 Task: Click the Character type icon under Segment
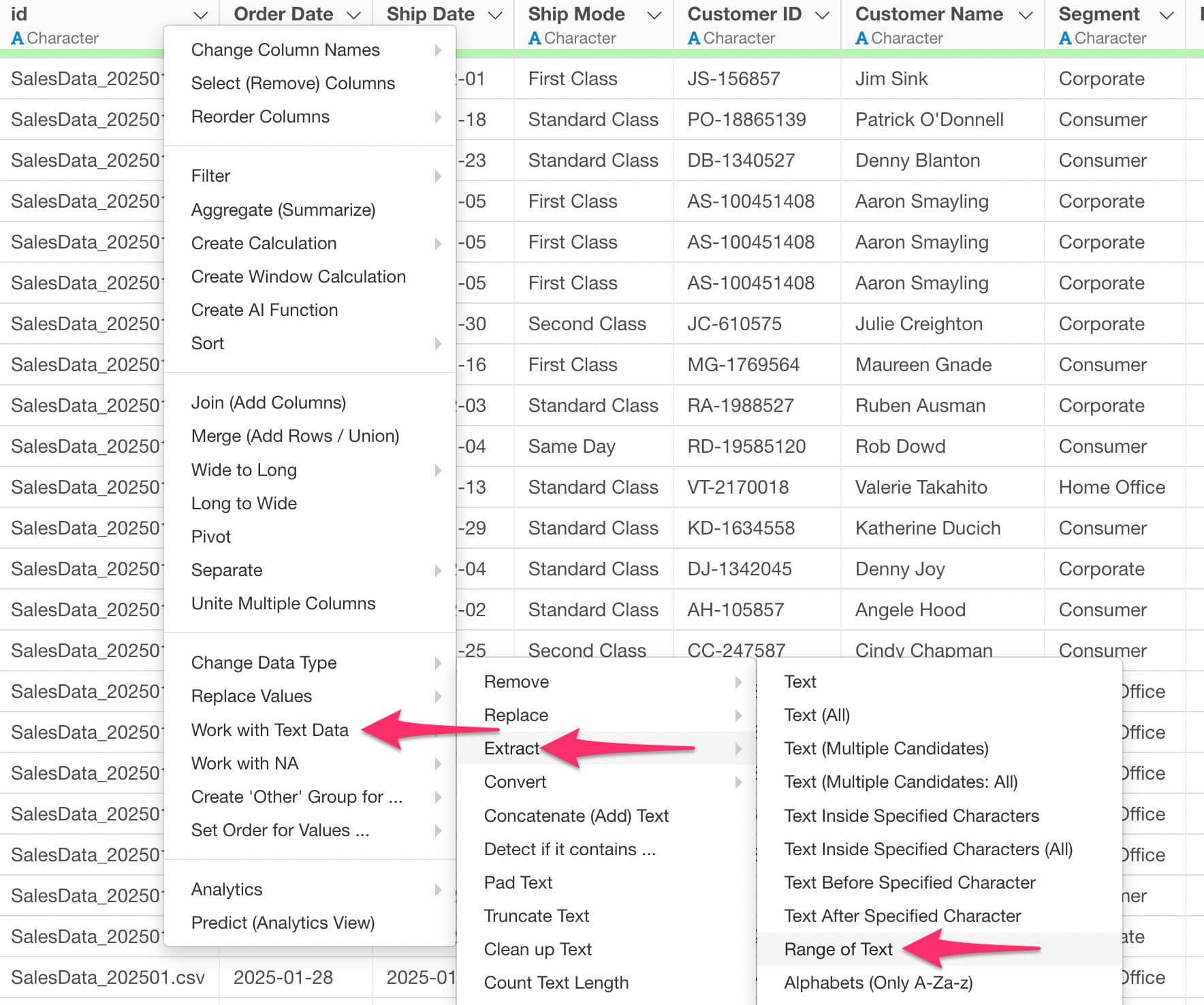click(x=1065, y=39)
